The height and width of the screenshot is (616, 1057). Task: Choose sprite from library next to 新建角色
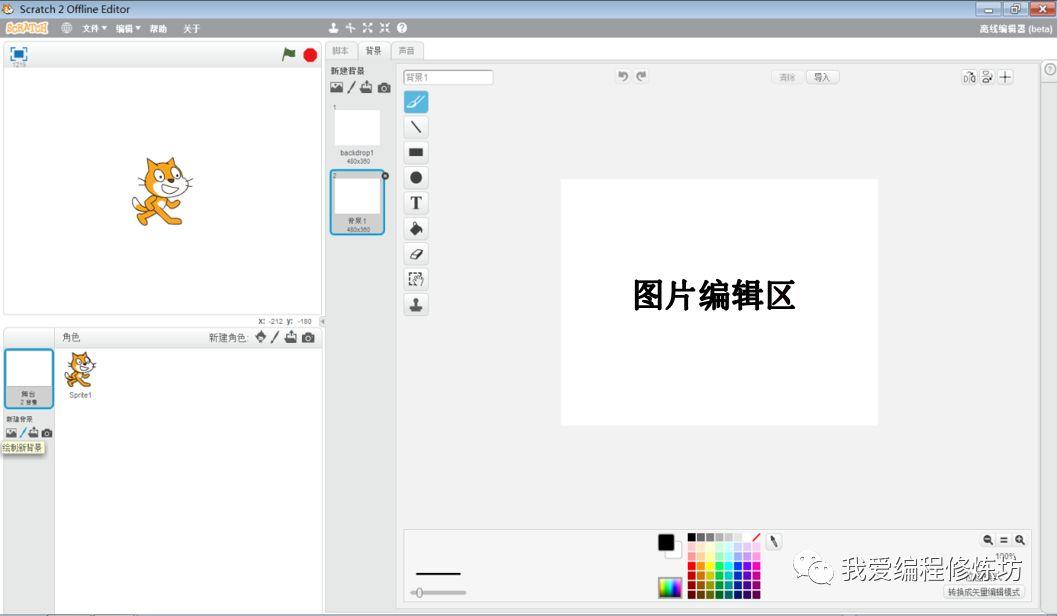coord(261,337)
